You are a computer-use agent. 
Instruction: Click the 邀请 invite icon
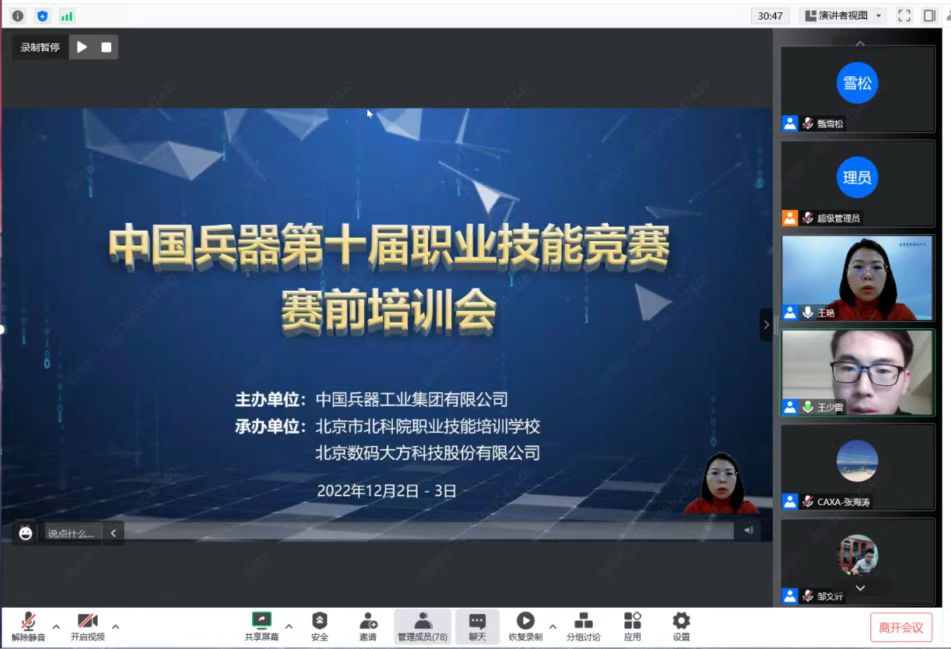click(368, 625)
